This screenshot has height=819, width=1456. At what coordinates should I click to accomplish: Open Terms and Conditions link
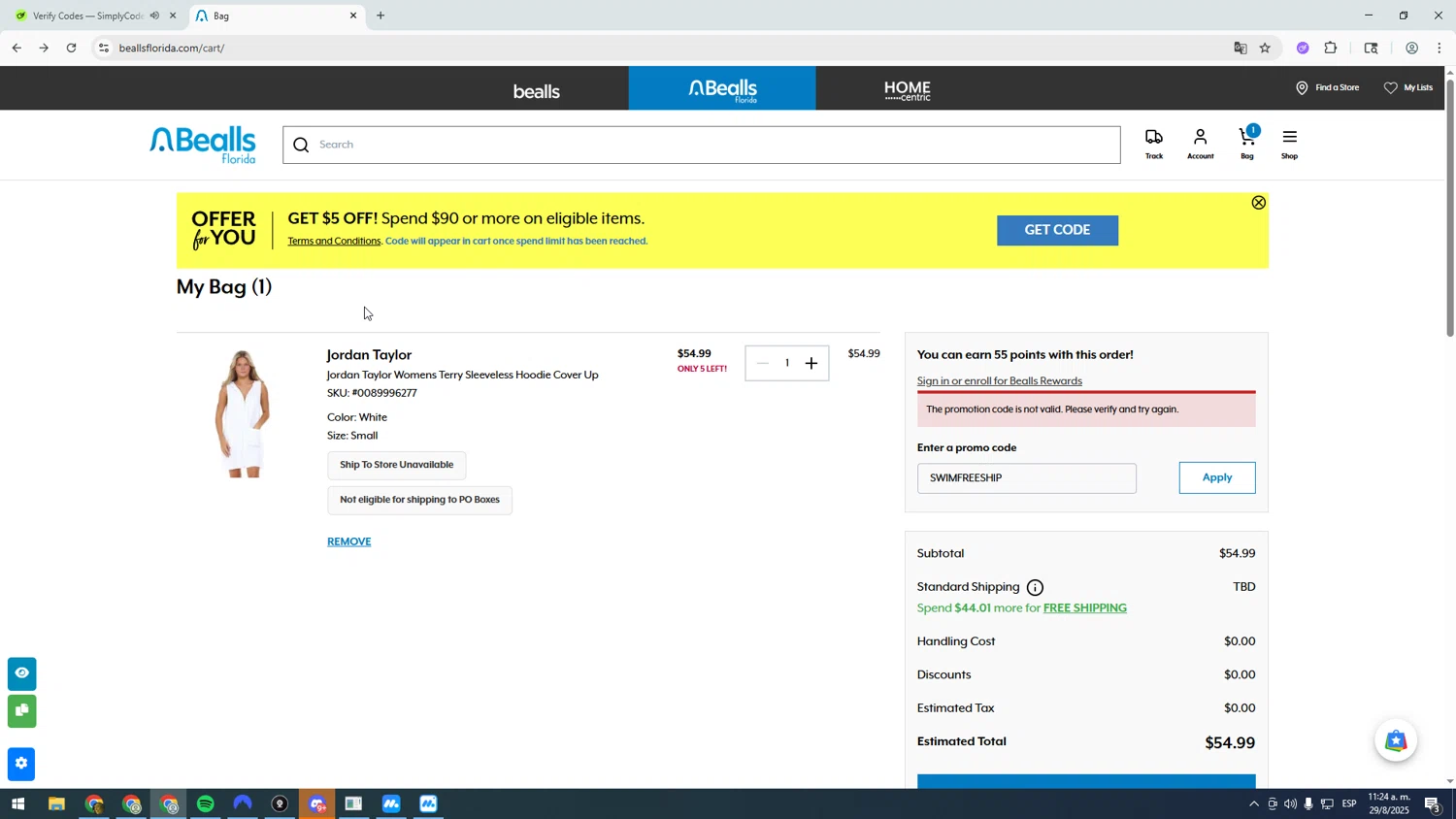(x=334, y=242)
